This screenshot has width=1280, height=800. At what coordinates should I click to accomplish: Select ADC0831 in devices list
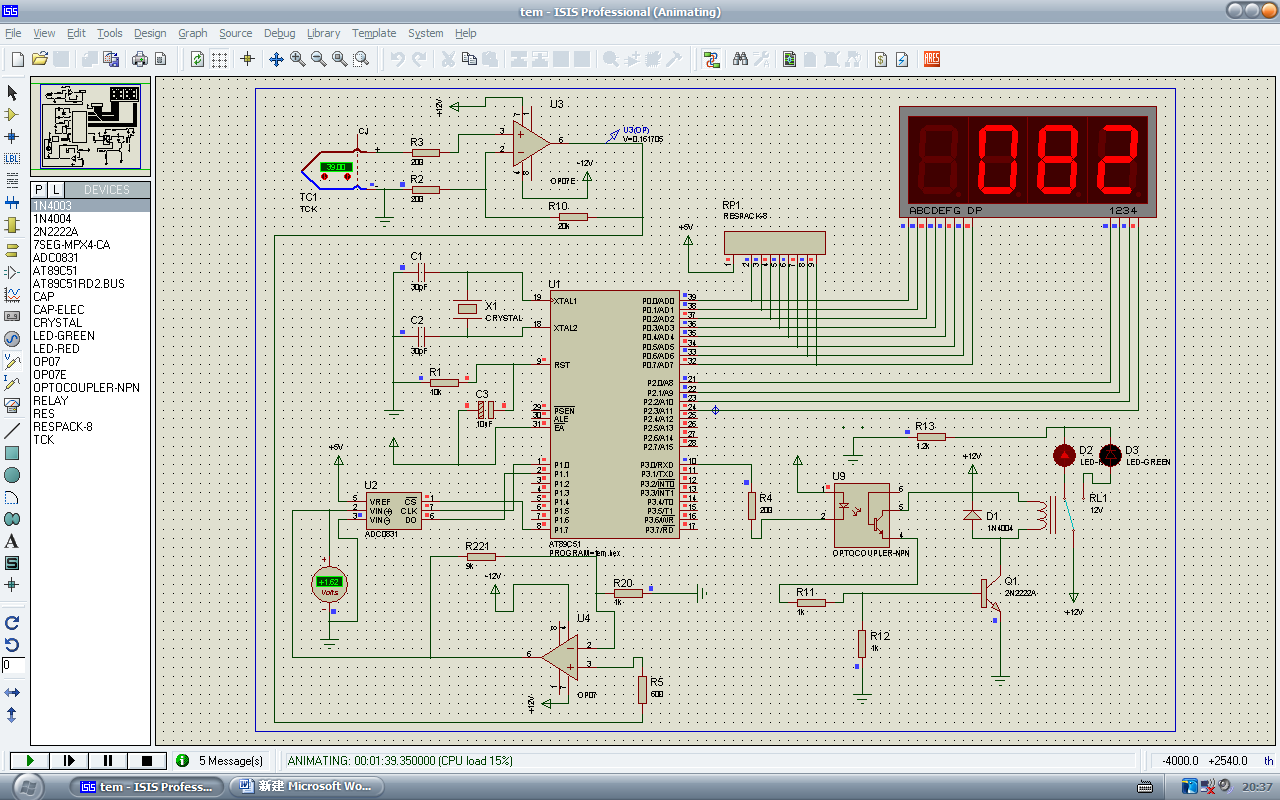pyautogui.click(x=91, y=258)
